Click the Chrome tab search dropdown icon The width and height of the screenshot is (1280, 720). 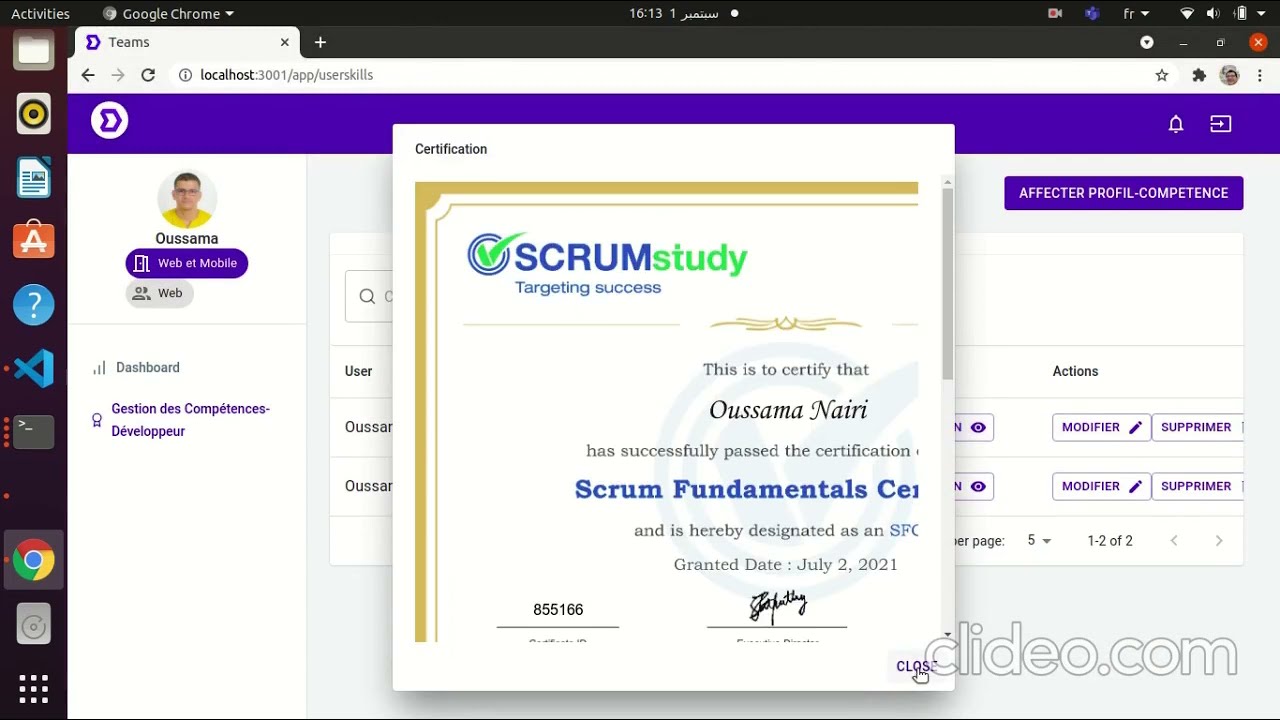pos(1147,42)
